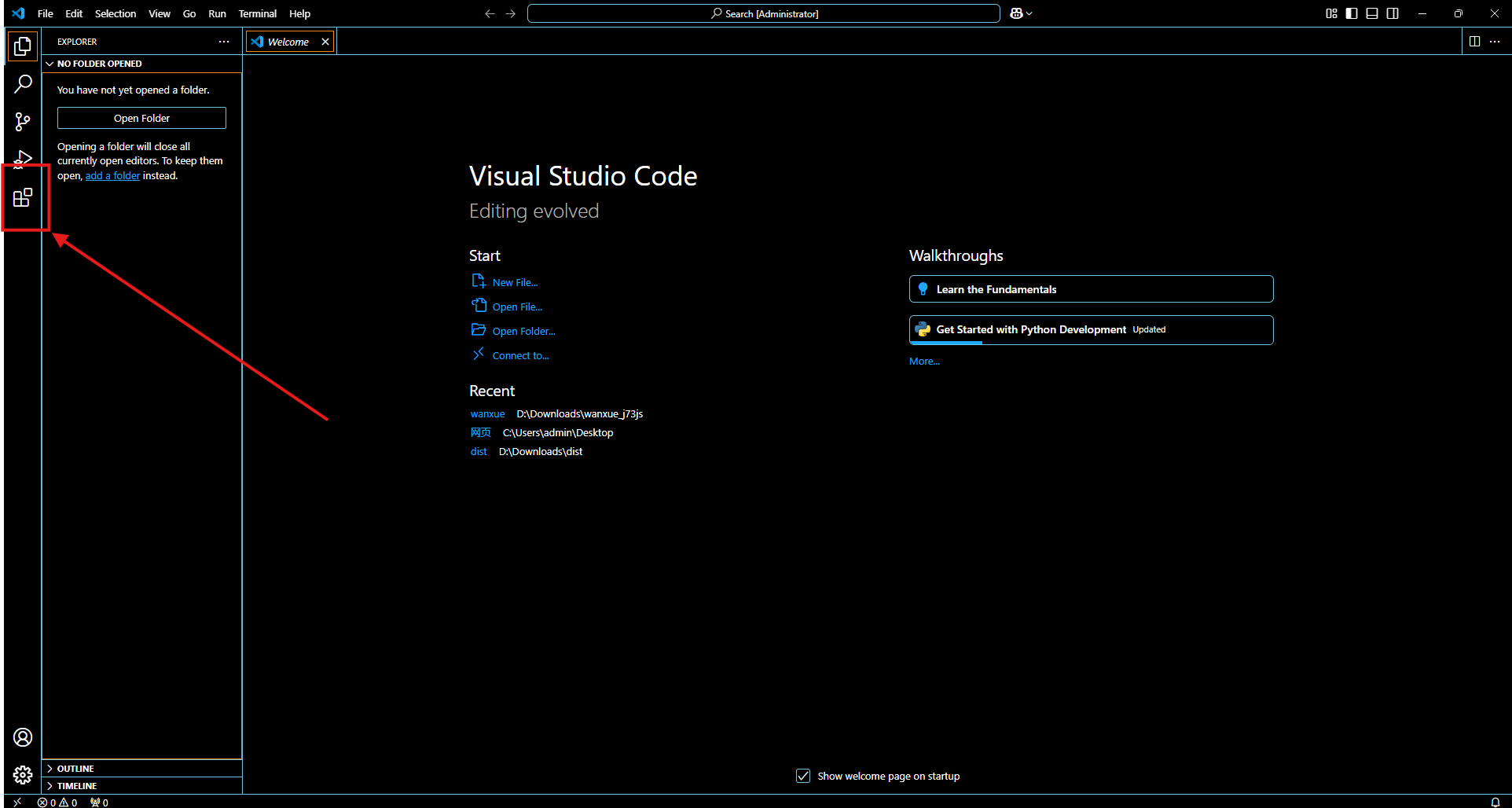The width and height of the screenshot is (1512, 808).
Task: Collapse the No Folder Opened section
Action: pyautogui.click(x=99, y=64)
